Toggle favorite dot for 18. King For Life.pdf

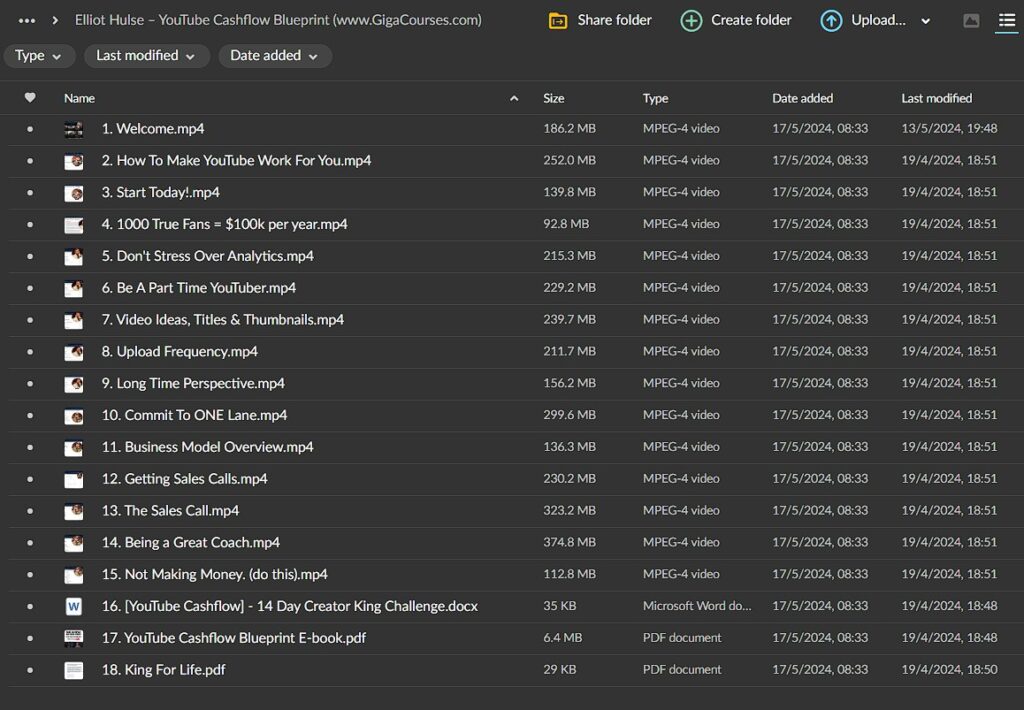[30, 670]
